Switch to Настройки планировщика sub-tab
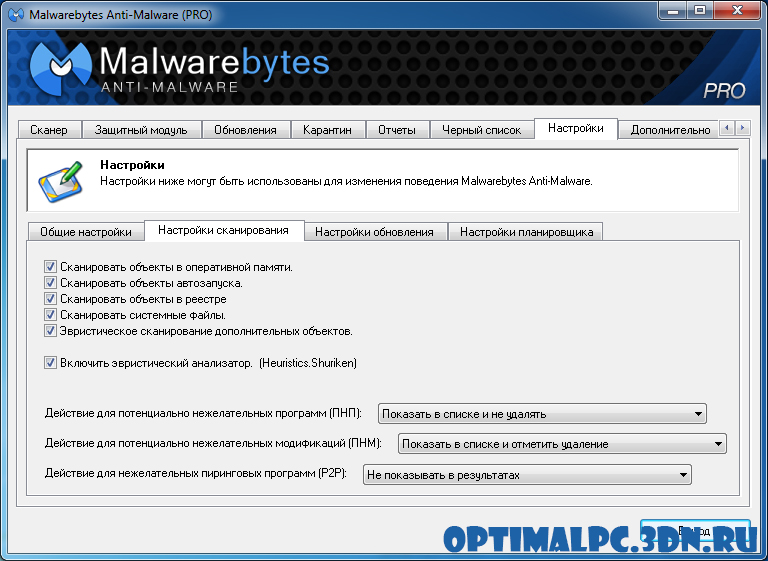Screen dimensions: 768x561 click(527, 232)
